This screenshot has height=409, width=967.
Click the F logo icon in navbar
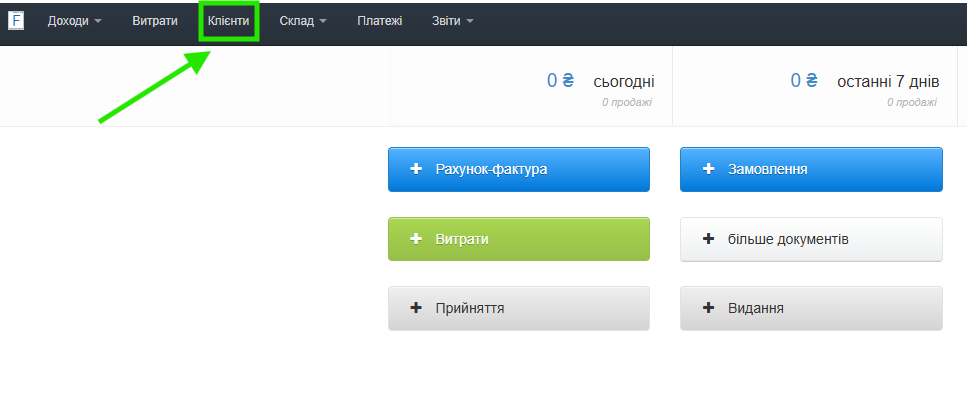tap(16, 21)
